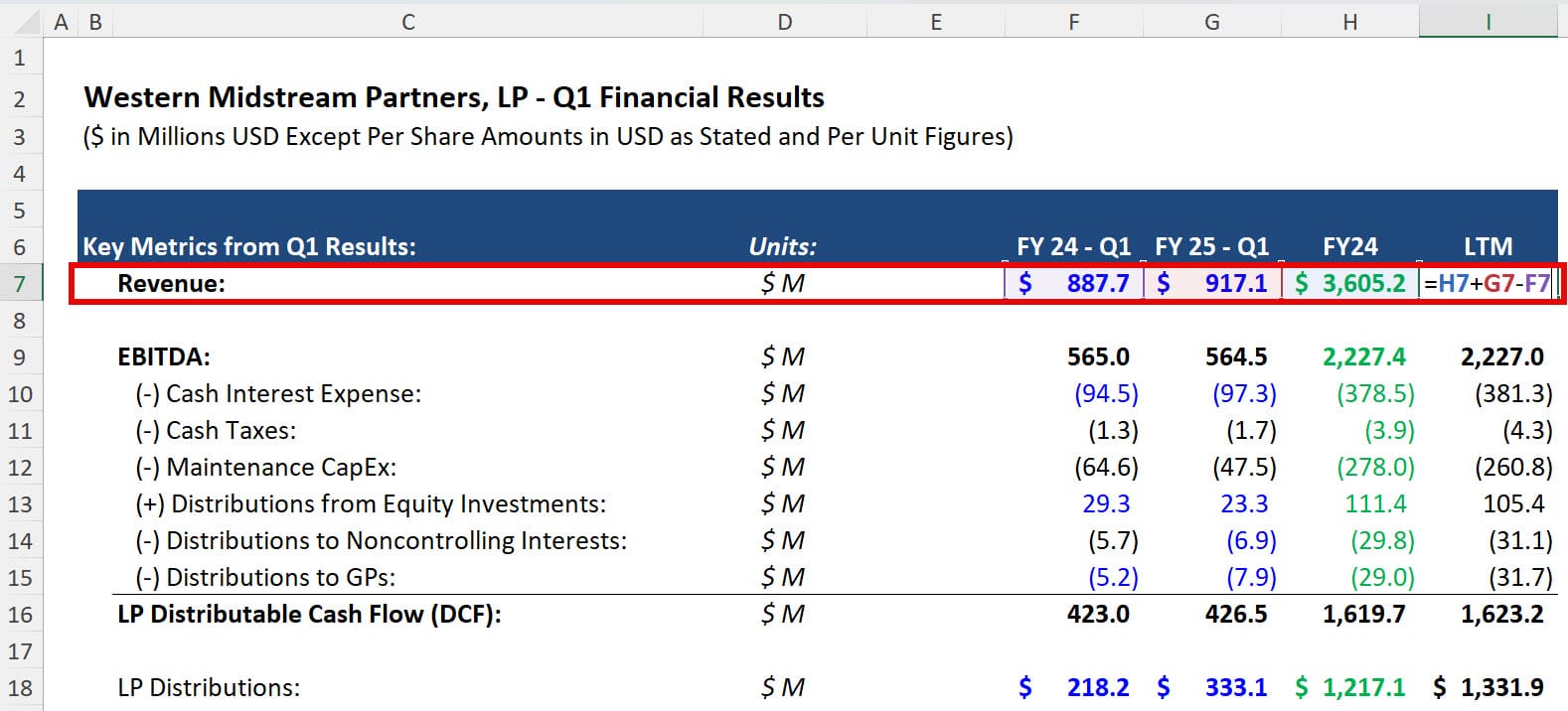This screenshot has height=711, width=1568.
Task: Select the column C header
Action: pyautogui.click(x=407, y=22)
